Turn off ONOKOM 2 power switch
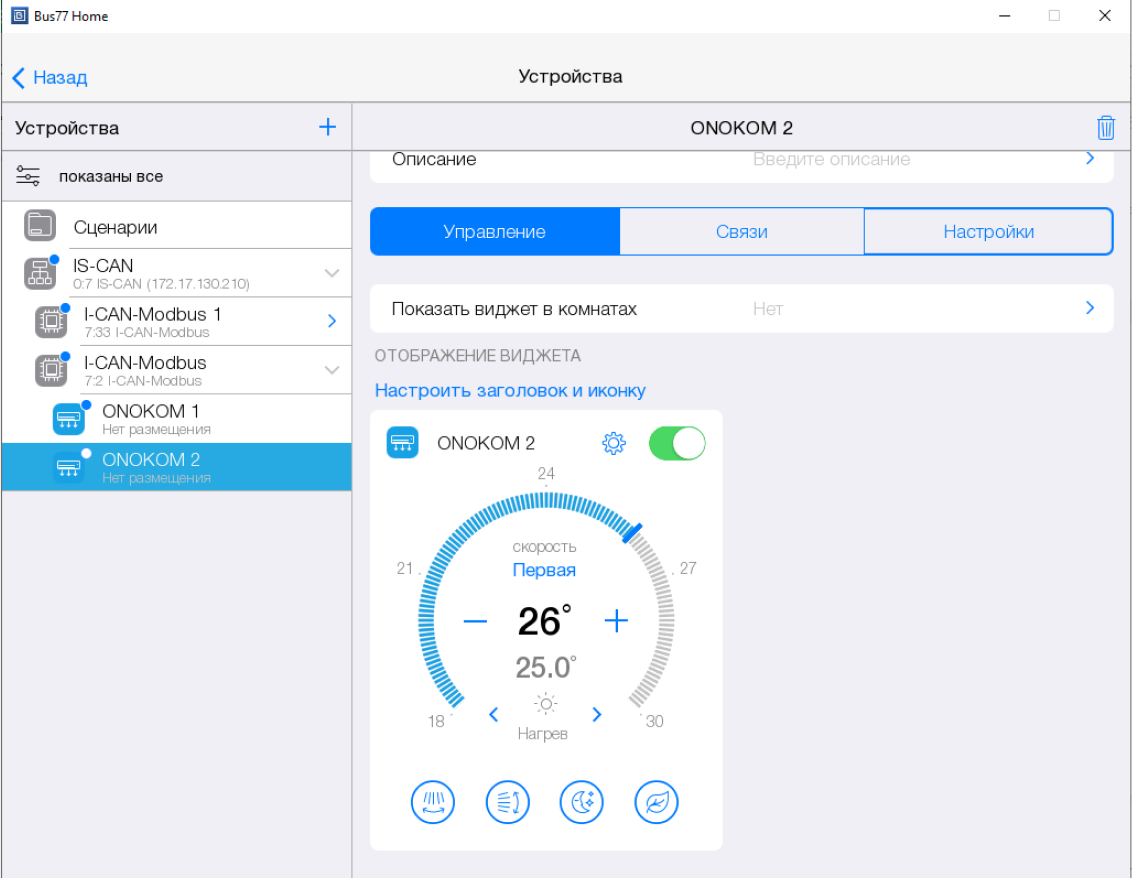 click(x=677, y=443)
